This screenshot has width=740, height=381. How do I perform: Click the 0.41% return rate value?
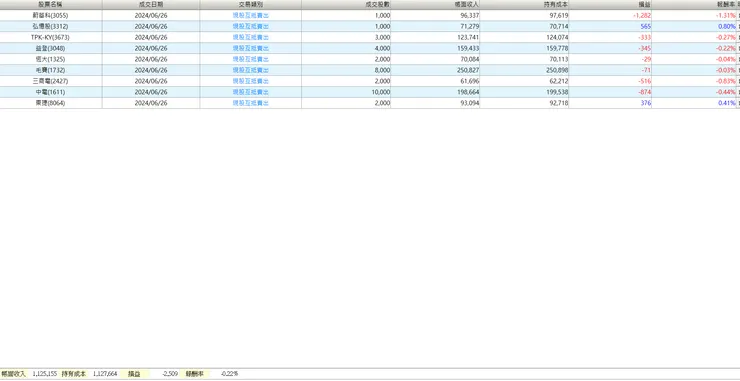(x=727, y=103)
